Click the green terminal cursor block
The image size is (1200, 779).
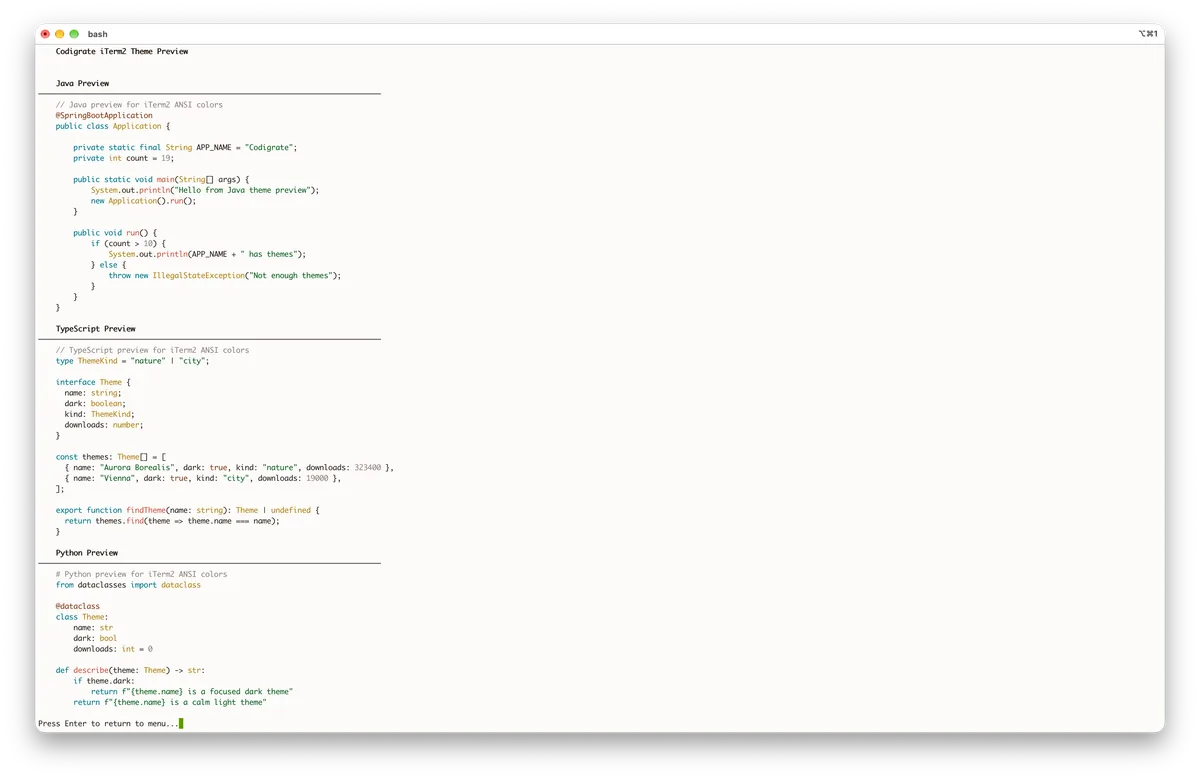[x=181, y=723]
